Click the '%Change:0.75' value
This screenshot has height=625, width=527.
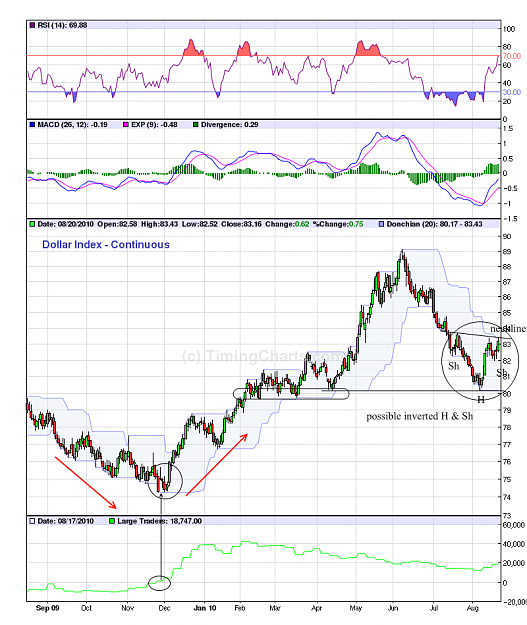tap(338, 224)
